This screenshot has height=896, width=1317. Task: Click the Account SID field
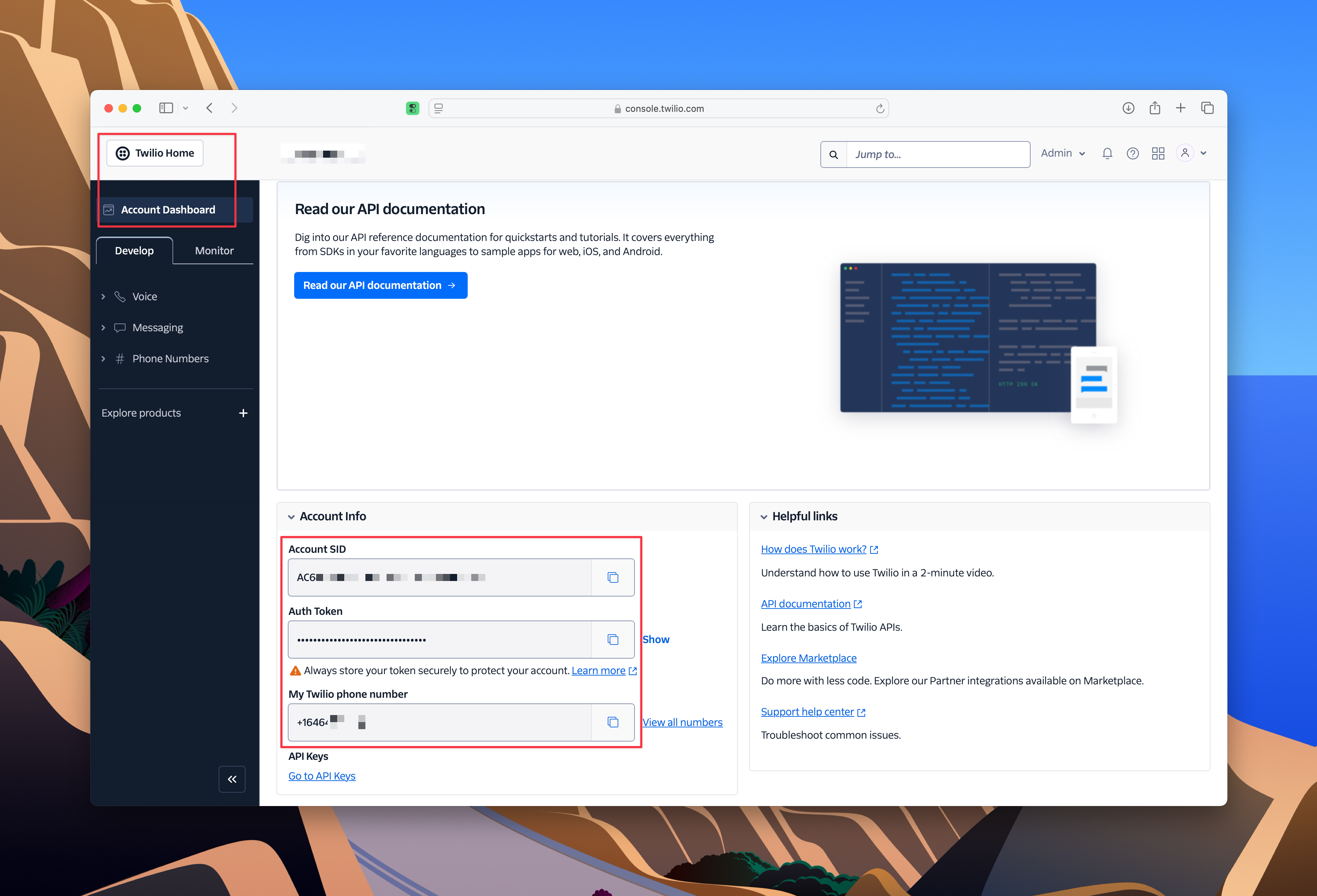click(x=440, y=577)
